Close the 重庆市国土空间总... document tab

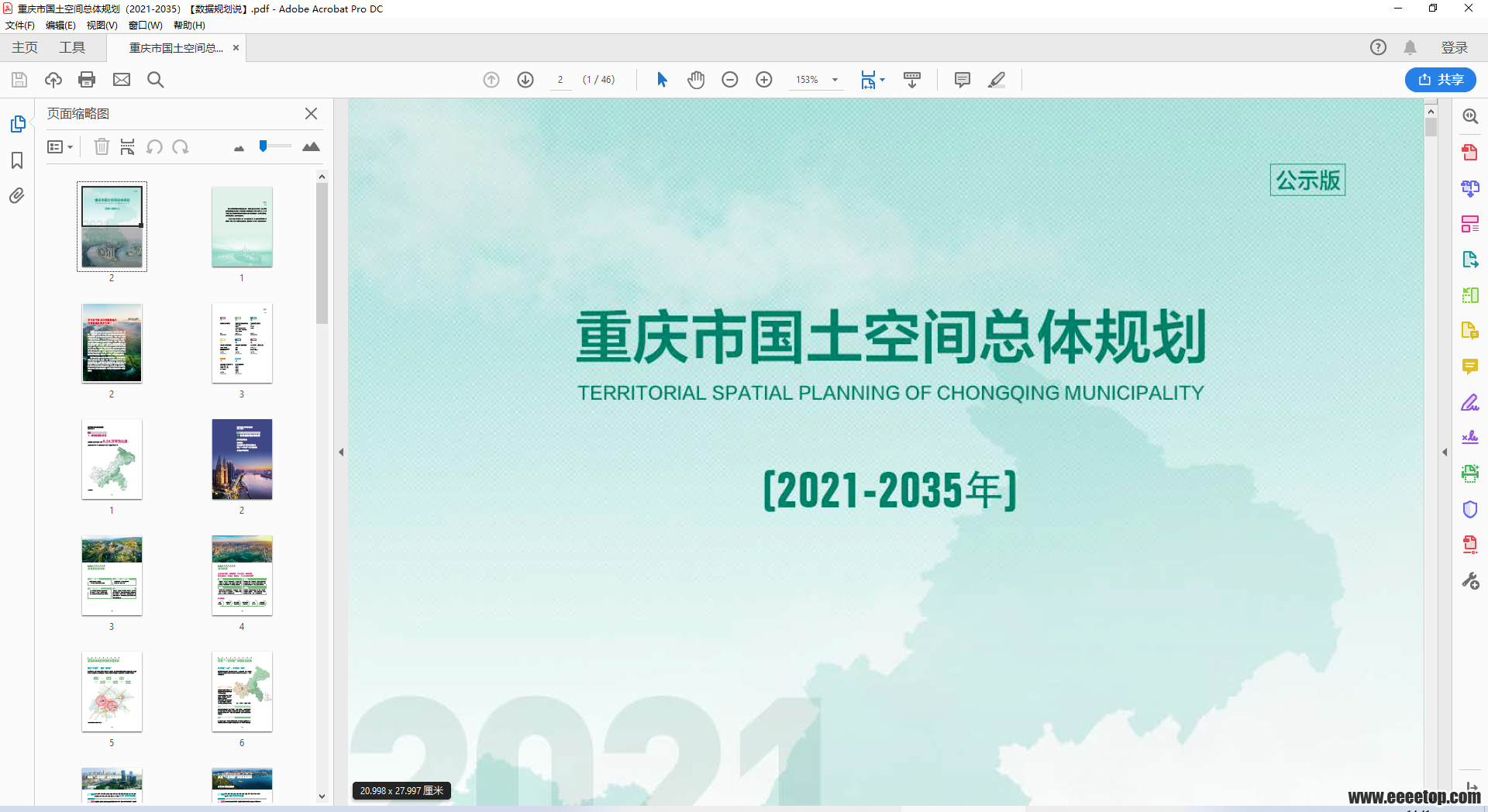click(236, 48)
